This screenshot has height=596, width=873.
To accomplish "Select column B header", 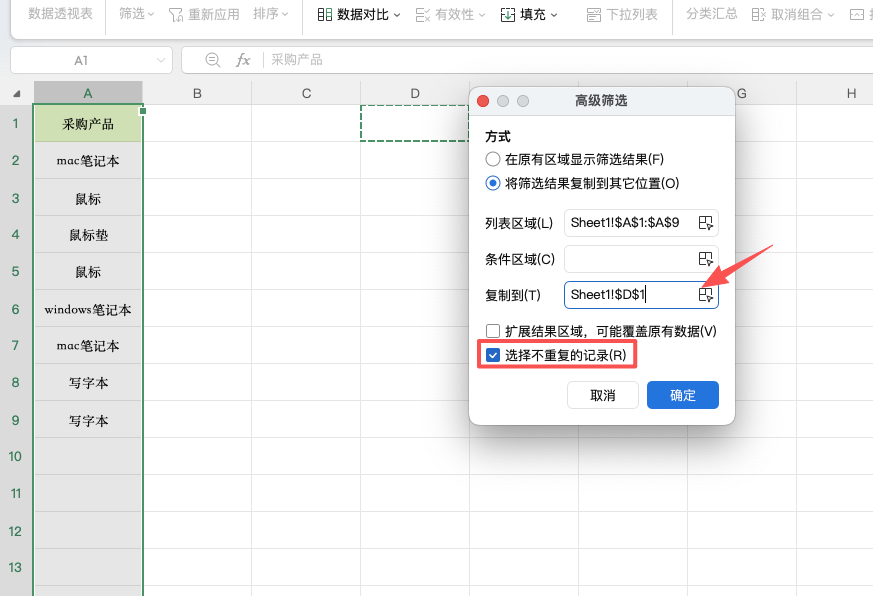I will tap(197, 93).
